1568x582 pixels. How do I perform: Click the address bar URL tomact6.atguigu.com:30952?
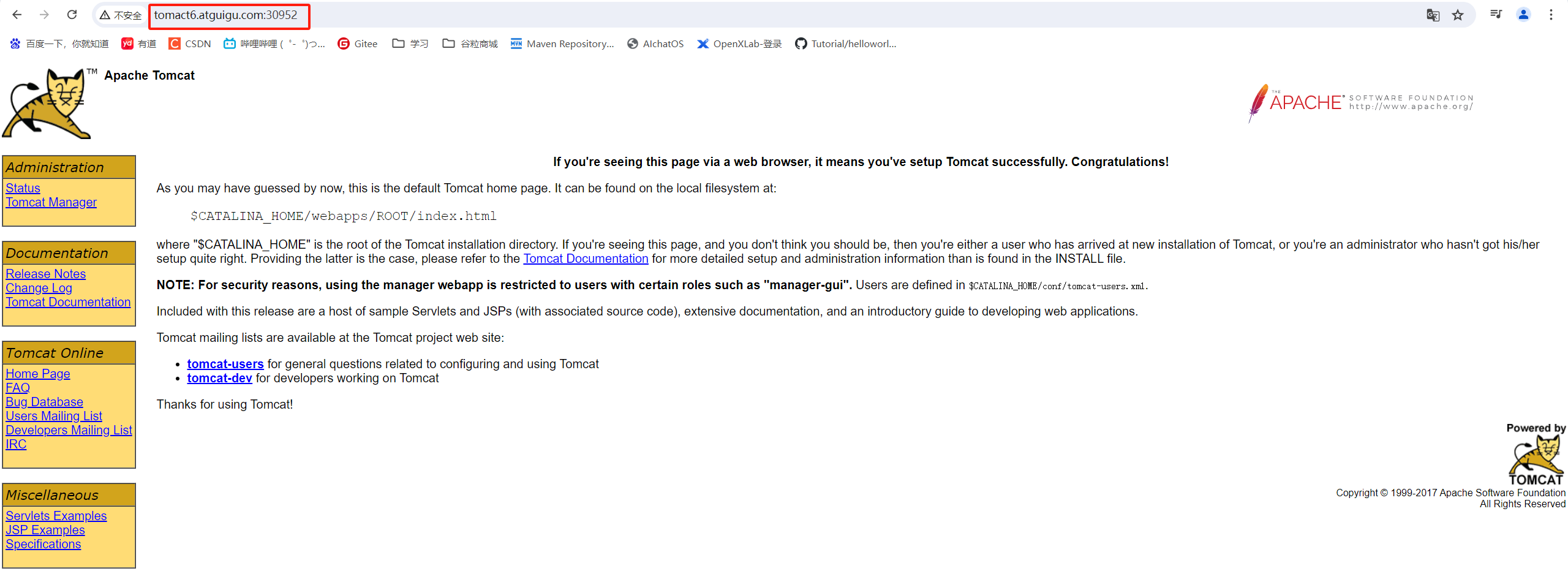[x=225, y=15]
